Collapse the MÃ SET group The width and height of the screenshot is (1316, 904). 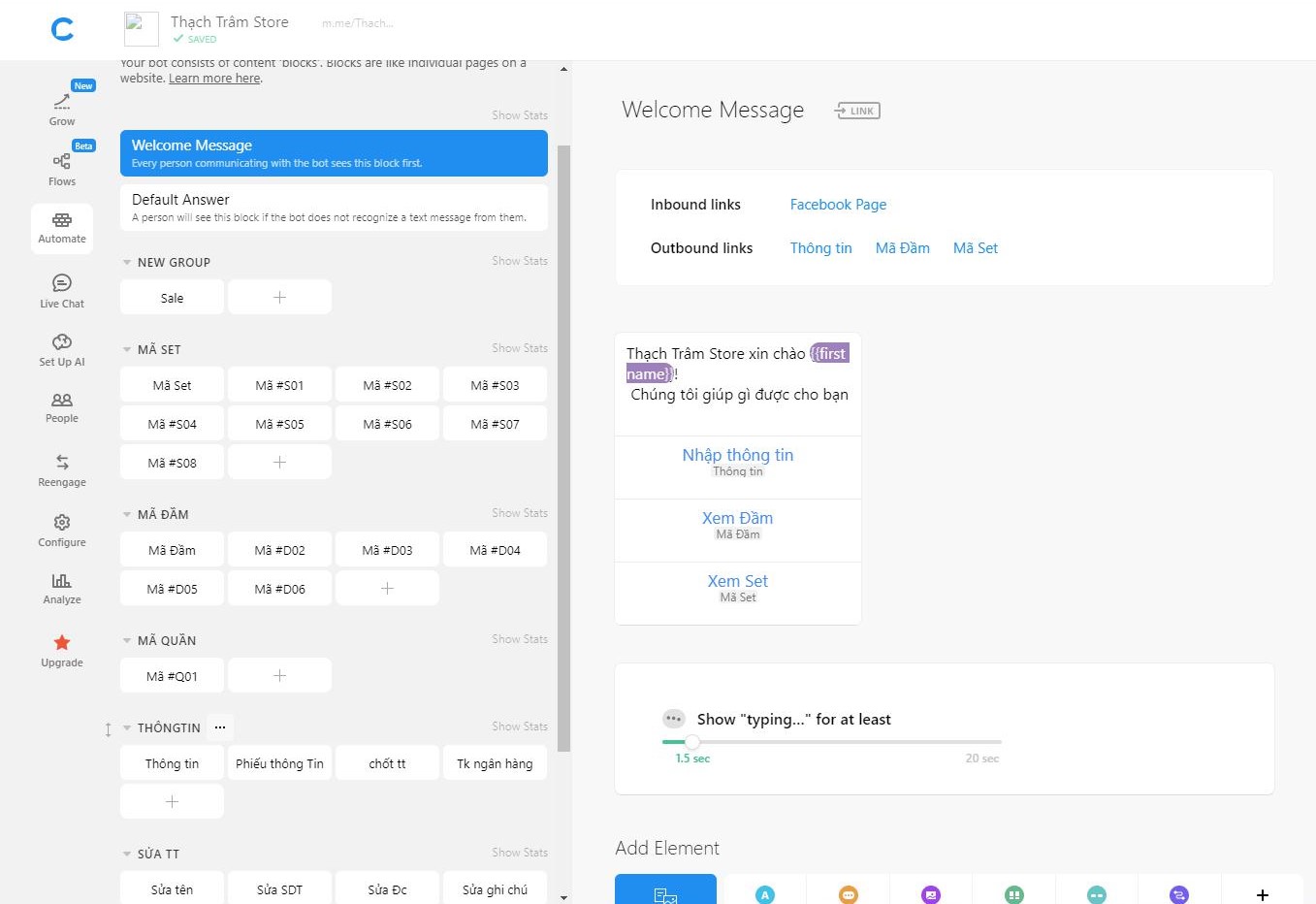[x=126, y=349]
